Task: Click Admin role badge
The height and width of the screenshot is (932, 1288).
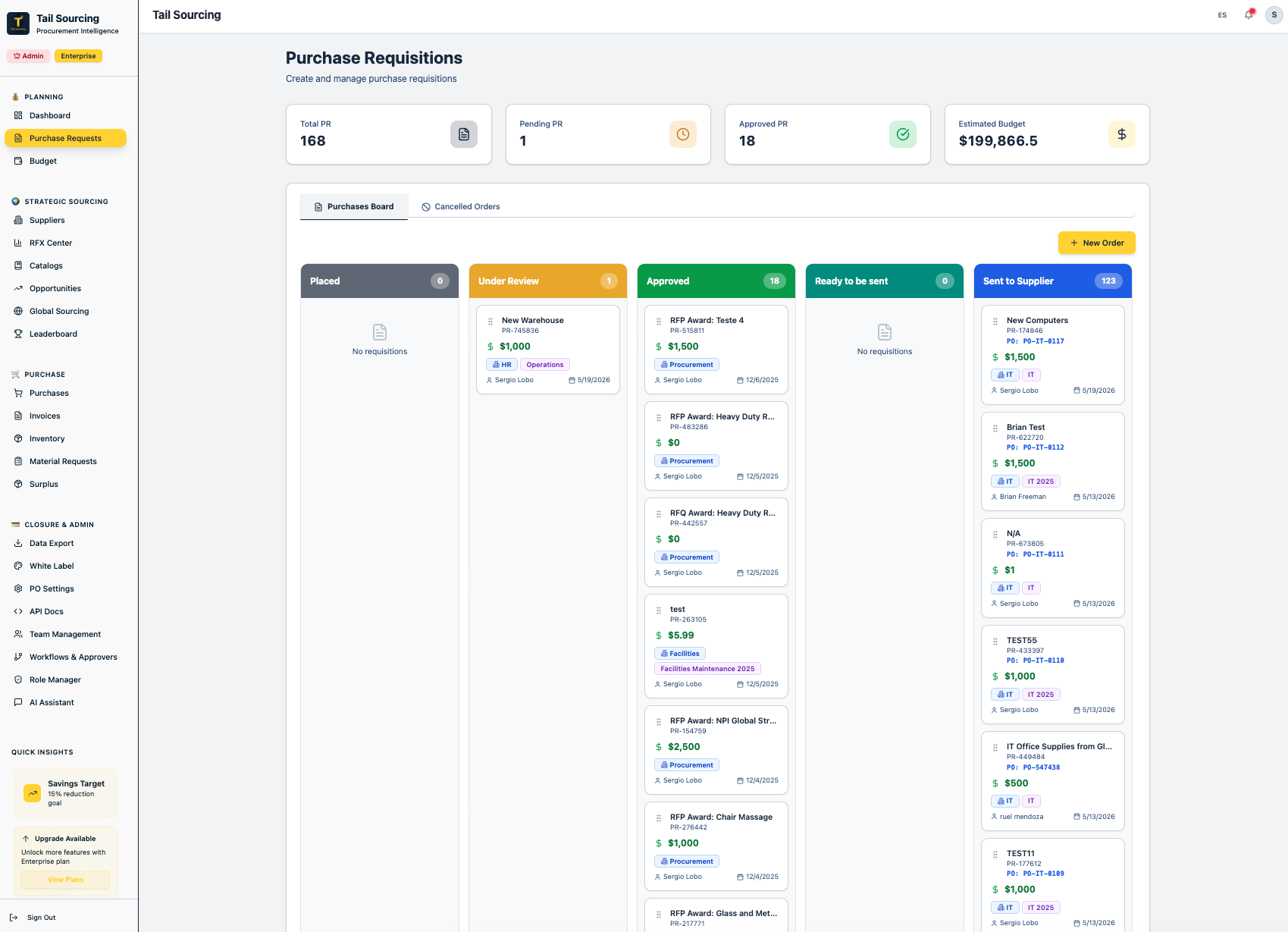Action: (x=29, y=56)
